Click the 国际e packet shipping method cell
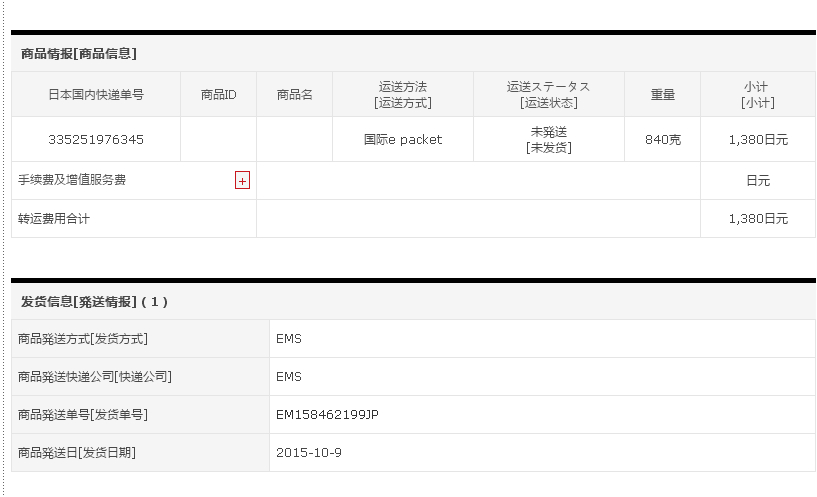817x497 pixels. click(402, 140)
